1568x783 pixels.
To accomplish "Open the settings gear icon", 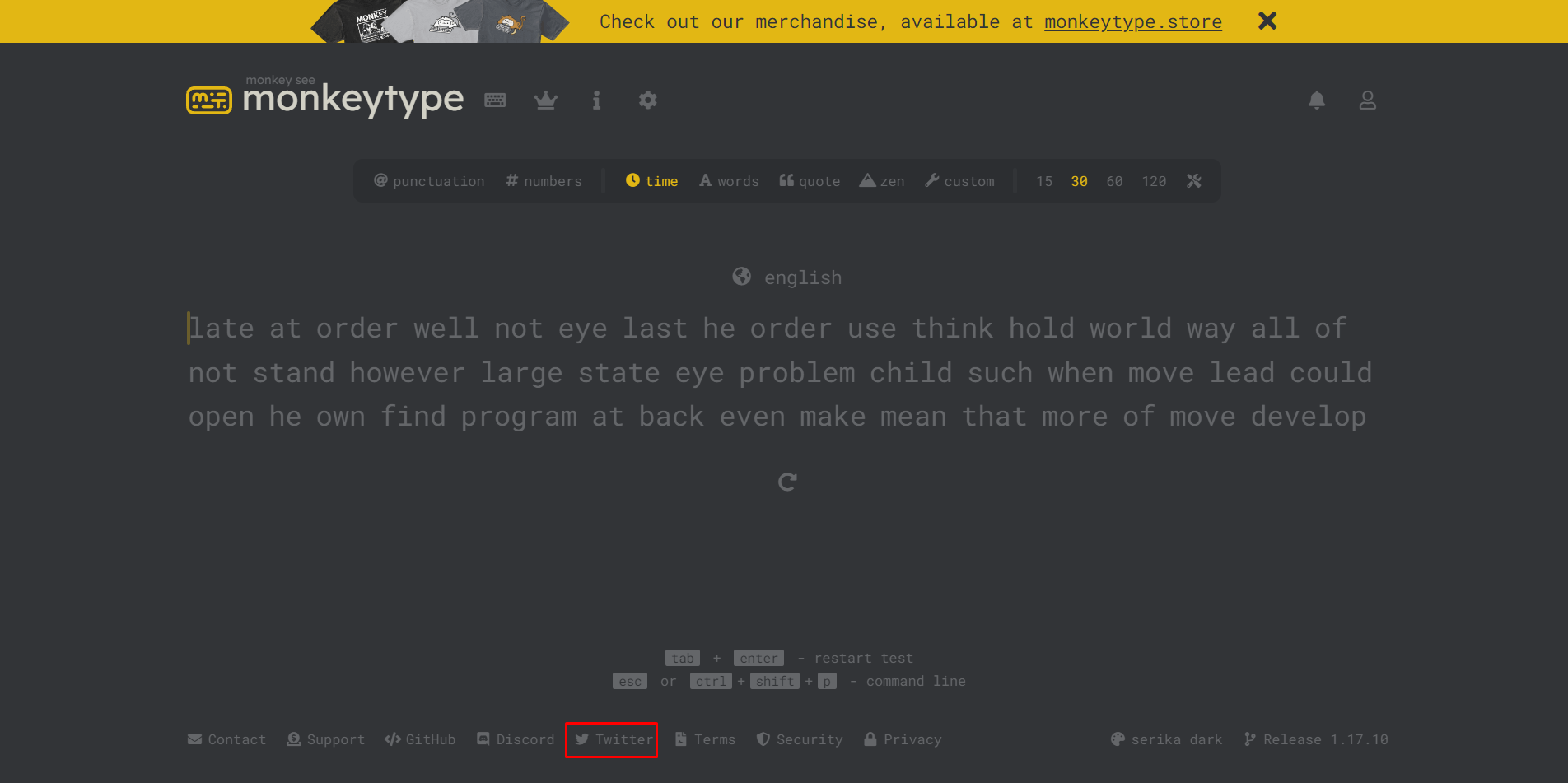I will point(647,100).
